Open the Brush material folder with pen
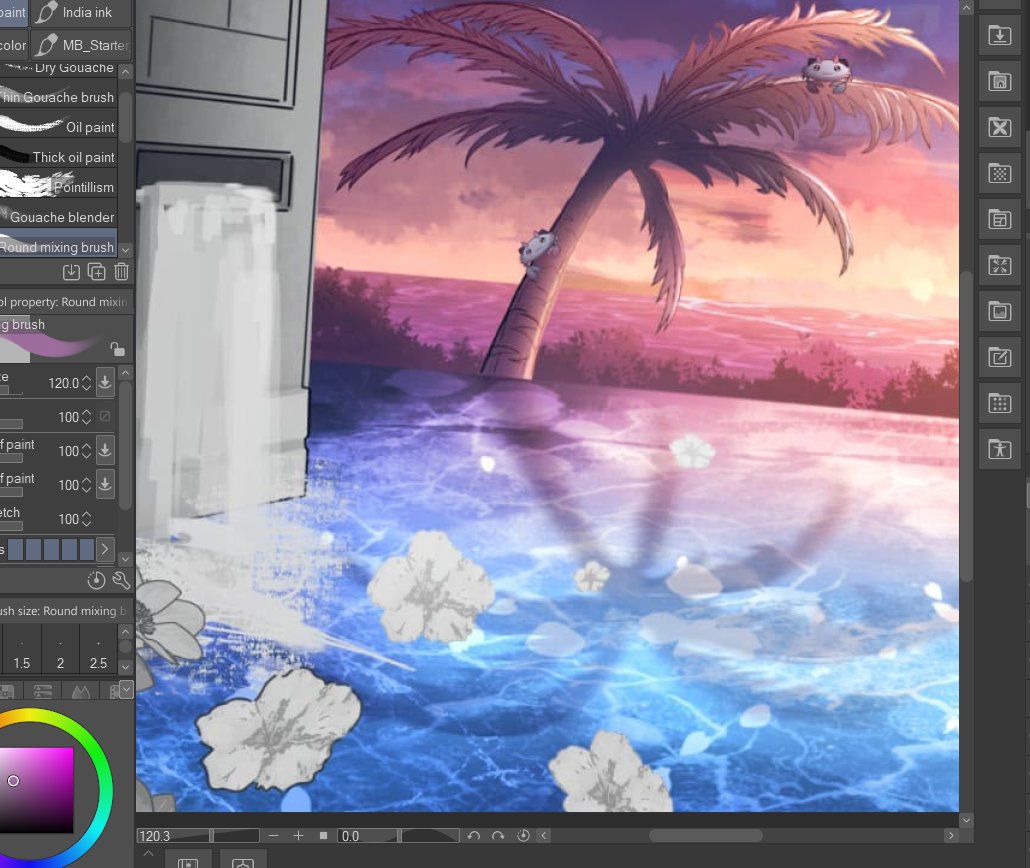The image size is (1030, 868). (x=1000, y=357)
